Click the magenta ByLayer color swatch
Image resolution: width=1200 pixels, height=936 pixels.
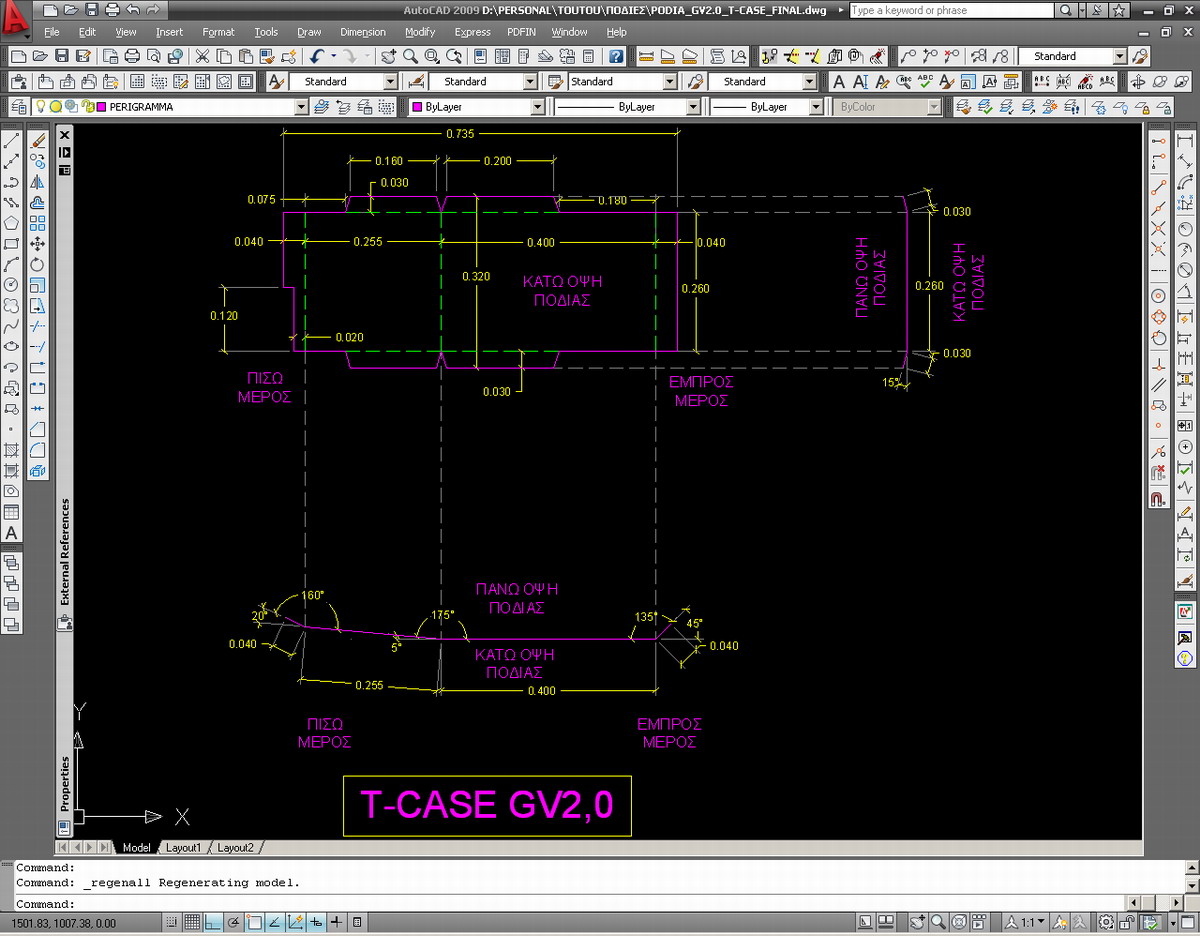[x=418, y=107]
